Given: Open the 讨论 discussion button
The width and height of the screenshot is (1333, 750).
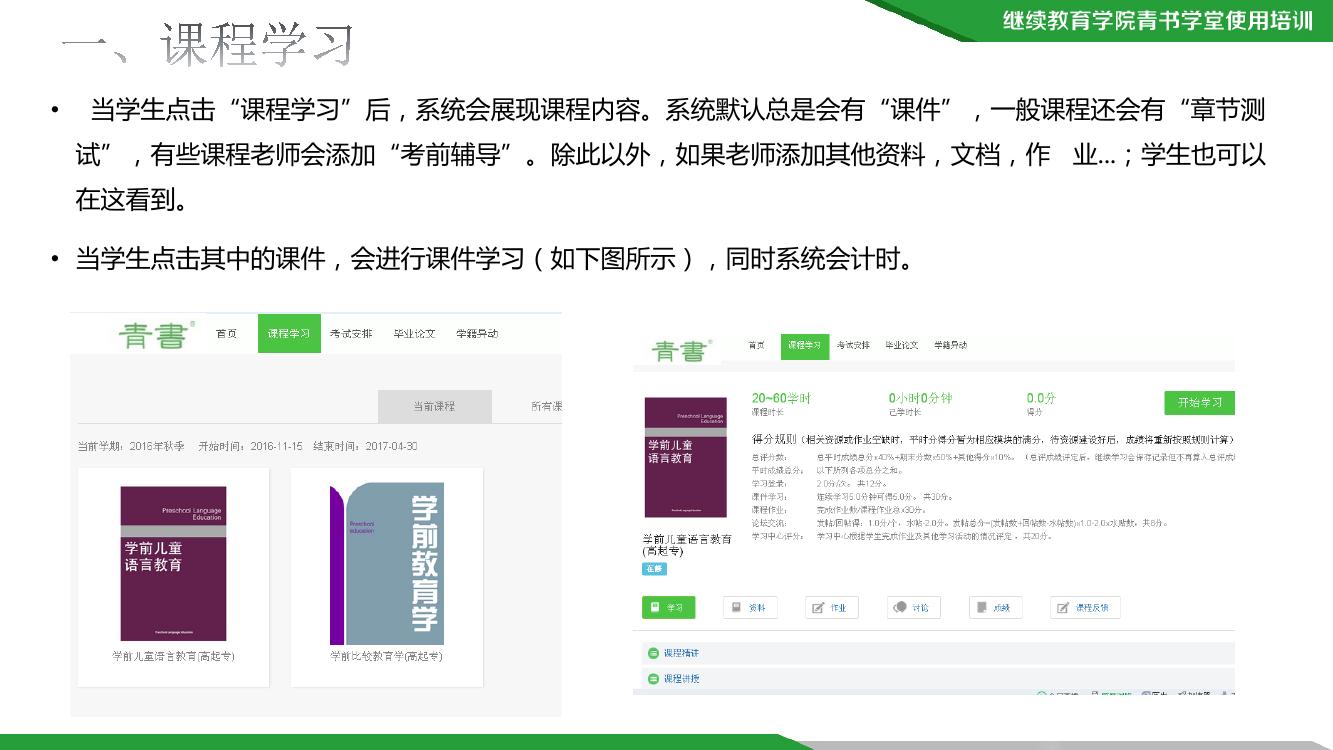Looking at the screenshot, I should click(913, 607).
